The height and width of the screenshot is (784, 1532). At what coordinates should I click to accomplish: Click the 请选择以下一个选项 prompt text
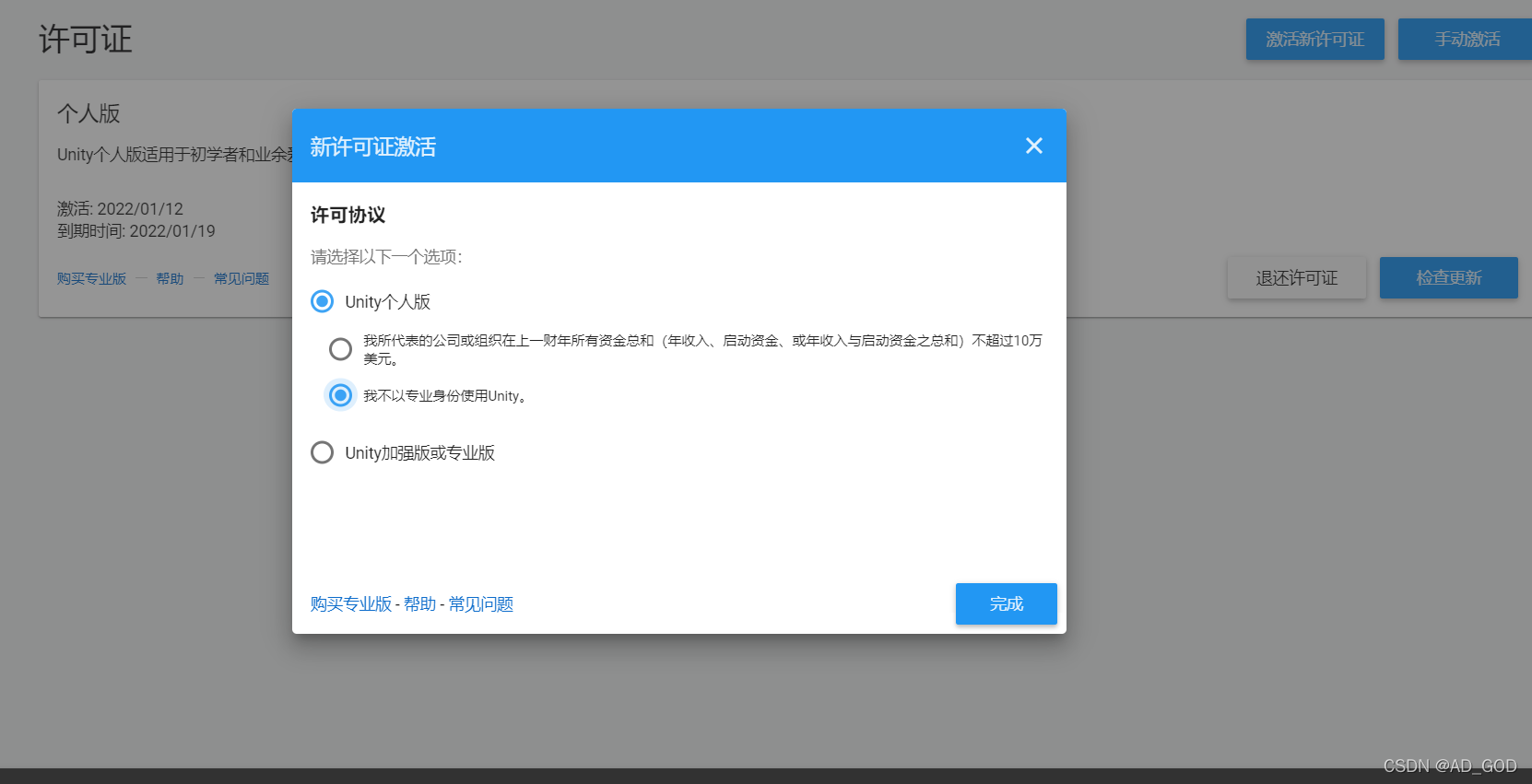[x=386, y=256]
